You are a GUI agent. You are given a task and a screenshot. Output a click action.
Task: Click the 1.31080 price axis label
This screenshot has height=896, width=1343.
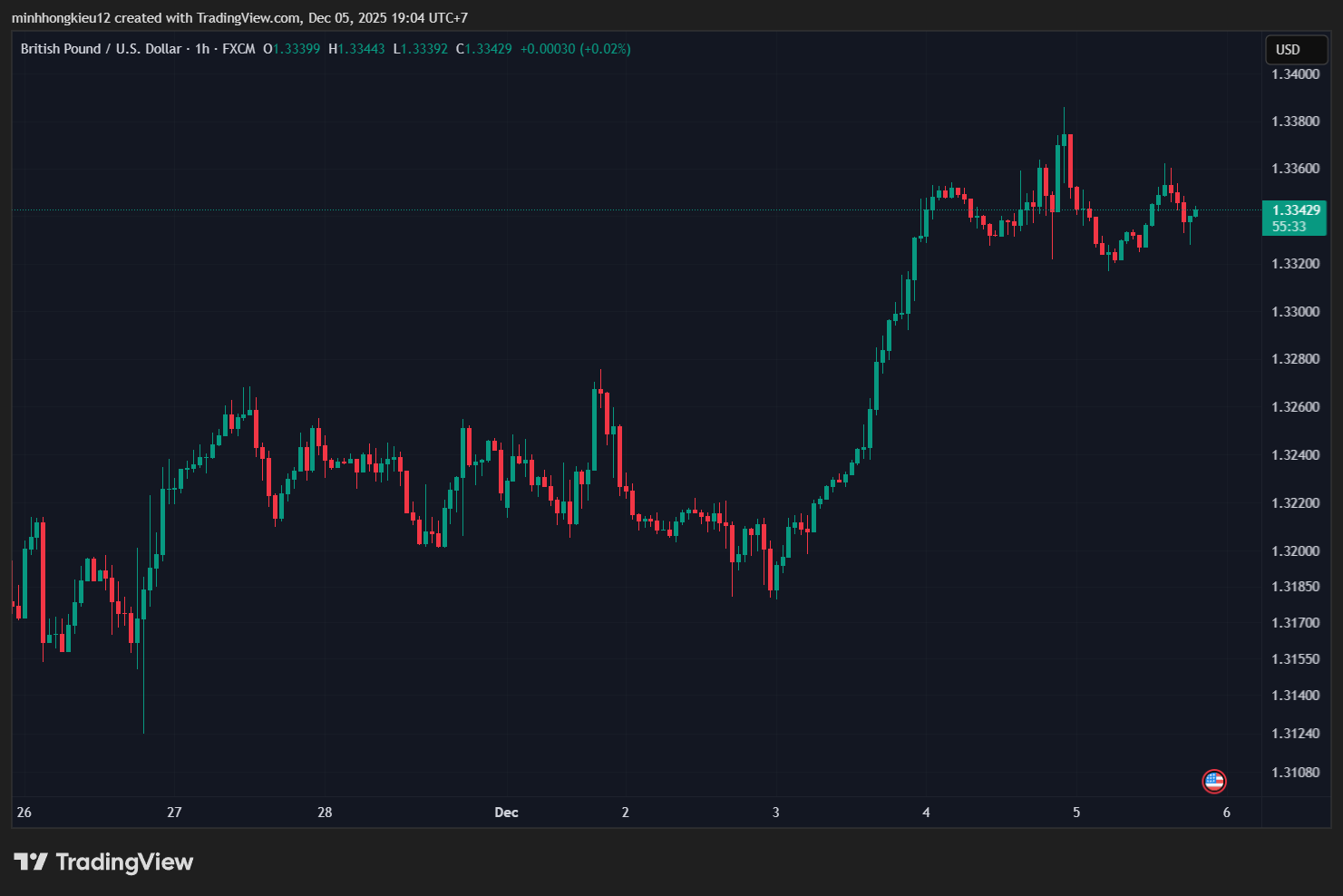click(x=1295, y=773)
